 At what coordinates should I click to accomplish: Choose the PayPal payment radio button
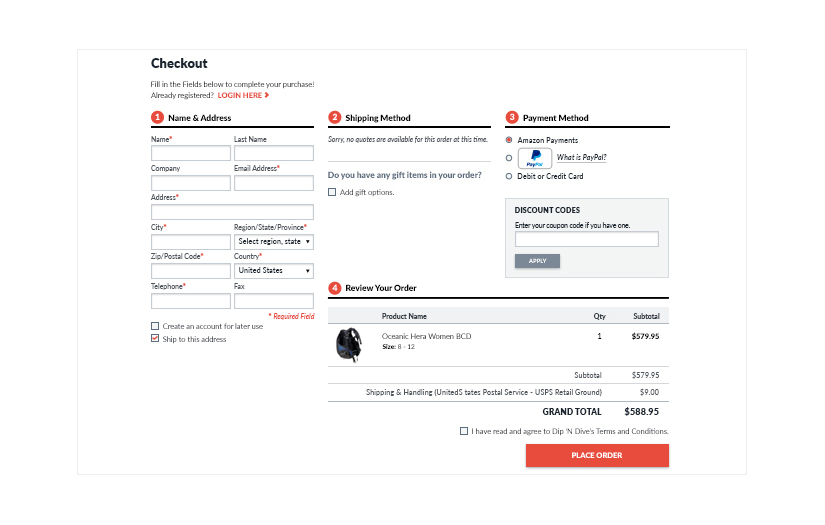pos(509,158)
